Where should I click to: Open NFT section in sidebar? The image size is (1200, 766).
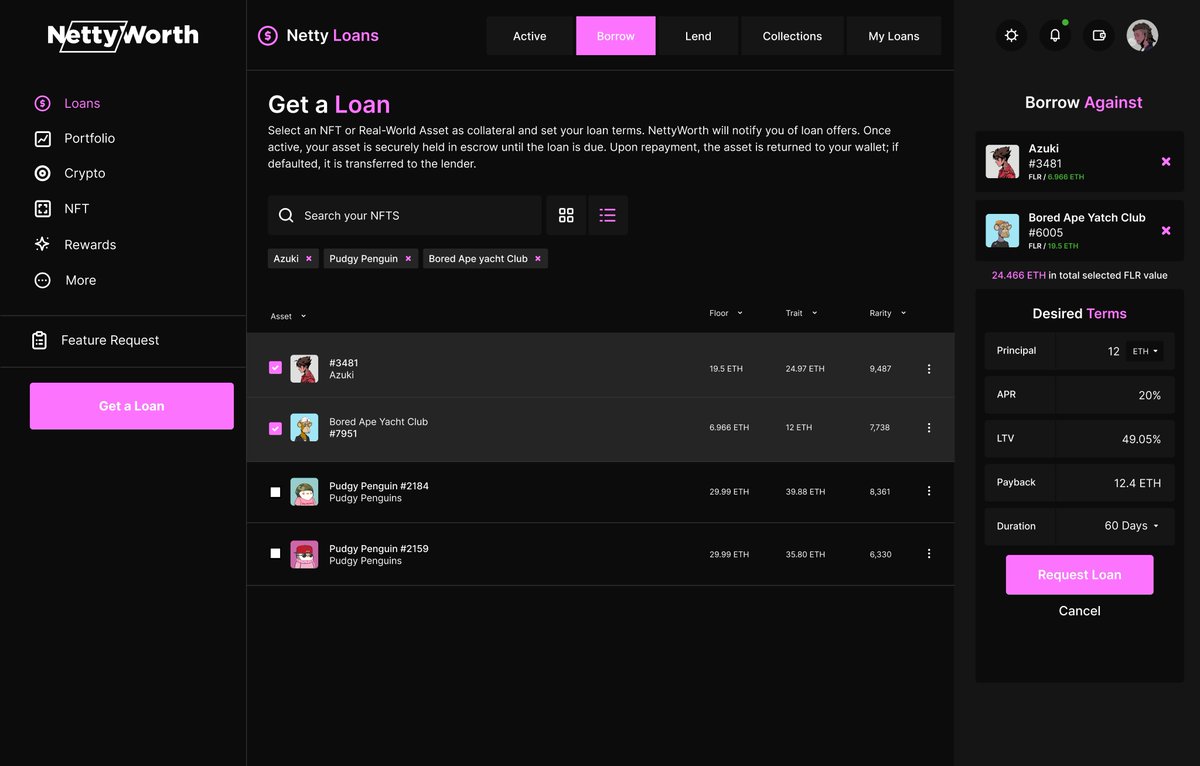[62, 209]
